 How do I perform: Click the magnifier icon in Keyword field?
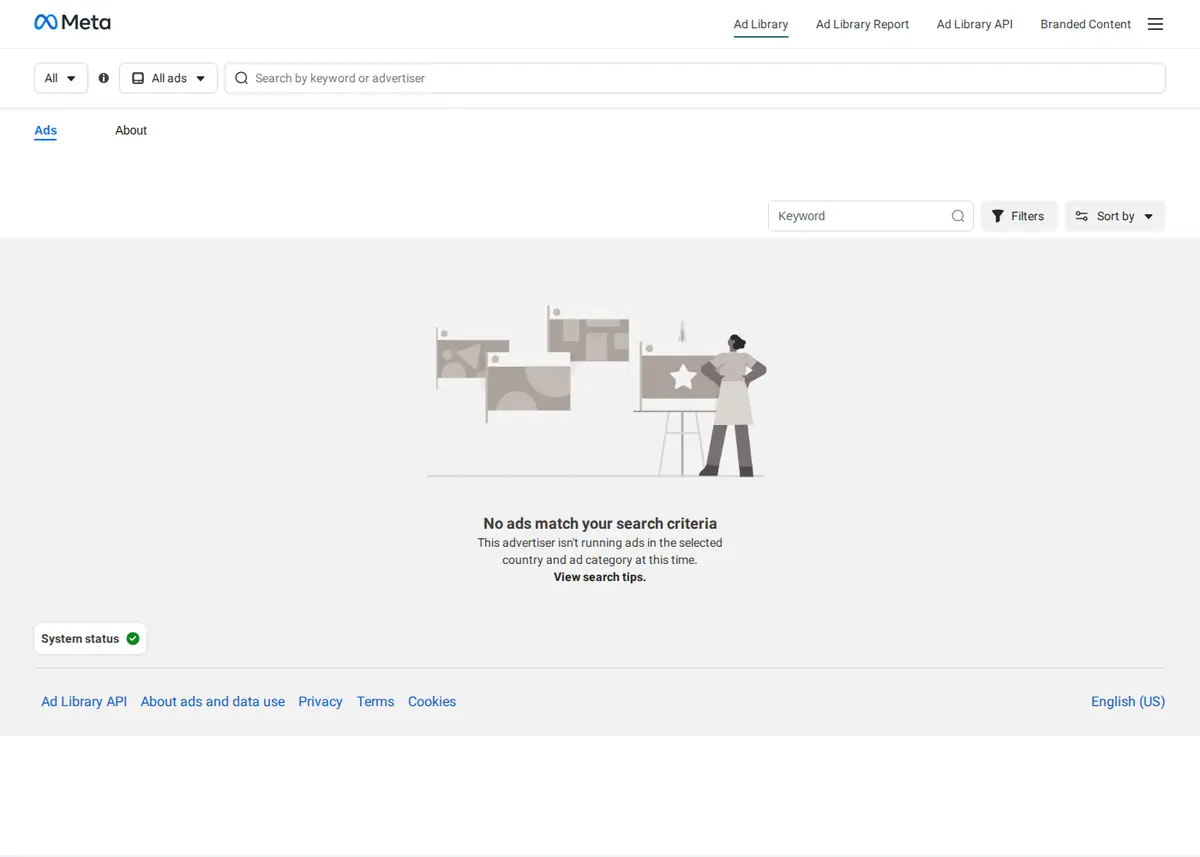(x=958, y=216)
